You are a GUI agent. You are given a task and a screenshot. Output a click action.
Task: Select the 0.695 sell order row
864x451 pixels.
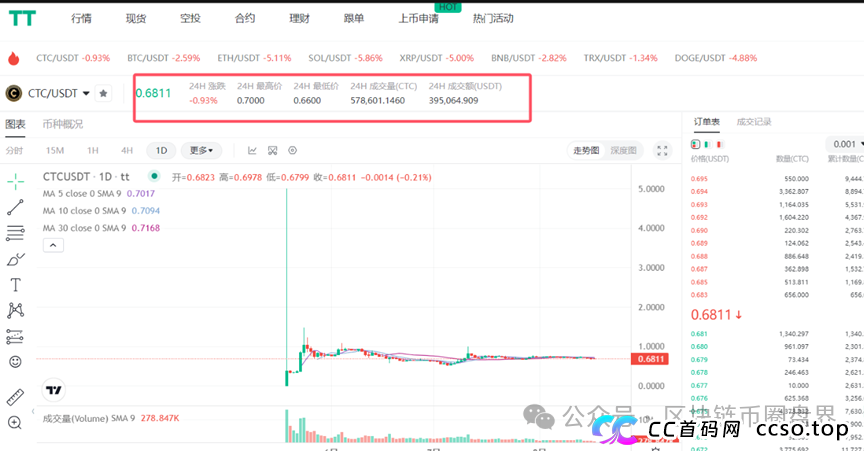coord(777,179)
